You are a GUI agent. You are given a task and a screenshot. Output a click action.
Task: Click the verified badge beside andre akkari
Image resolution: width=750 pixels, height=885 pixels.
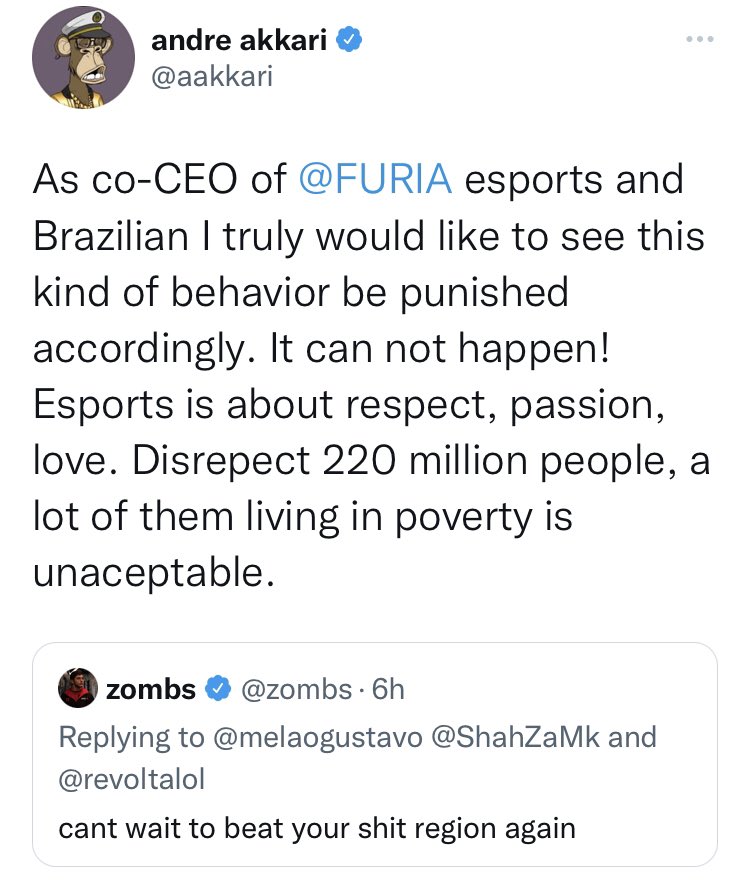(347, 41)
